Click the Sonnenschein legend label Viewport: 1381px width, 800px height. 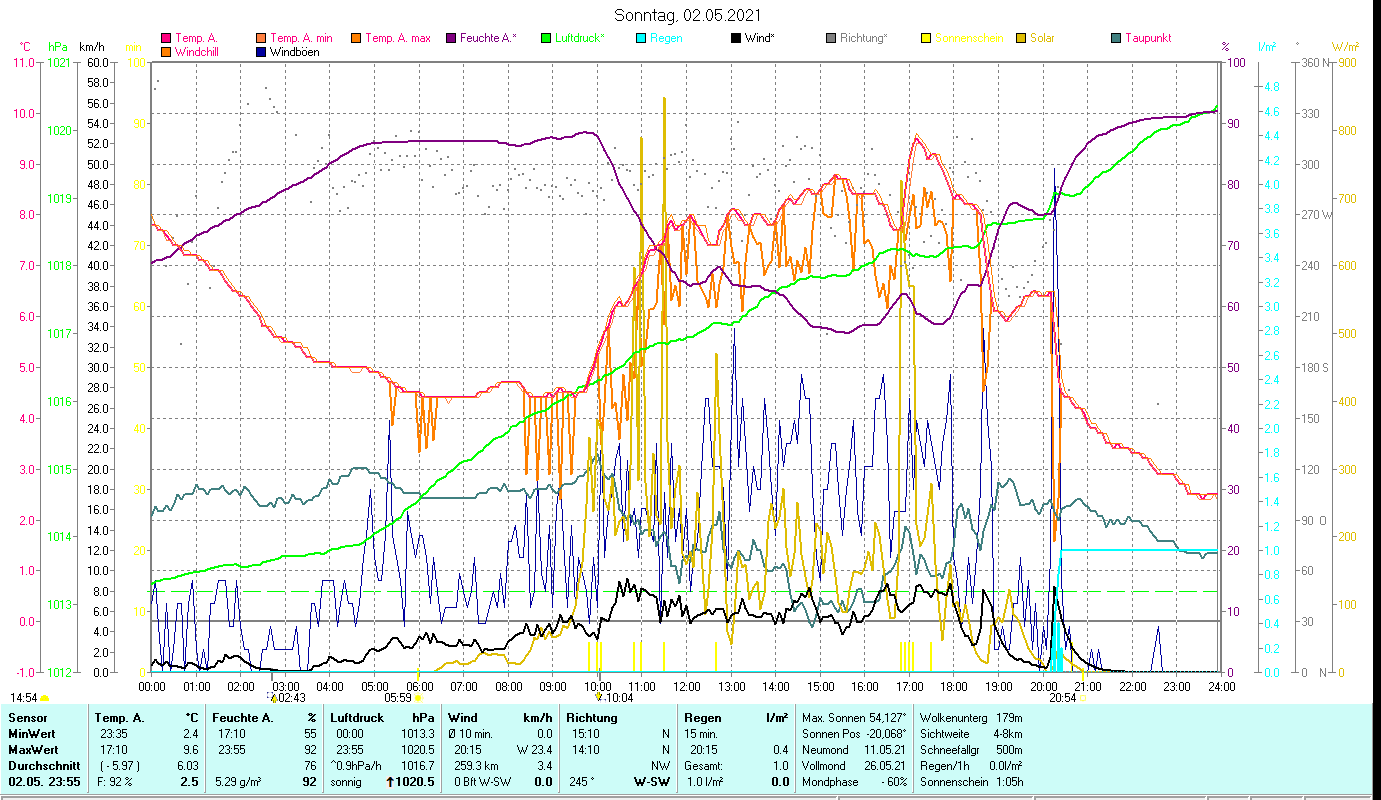click(x=968, y=38)
